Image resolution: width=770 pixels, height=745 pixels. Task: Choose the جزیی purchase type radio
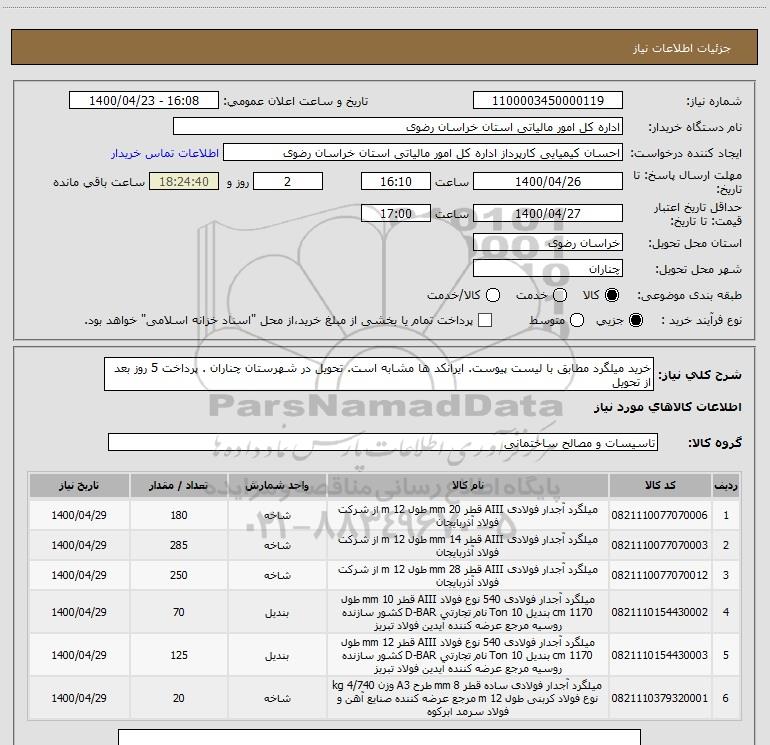635,320
